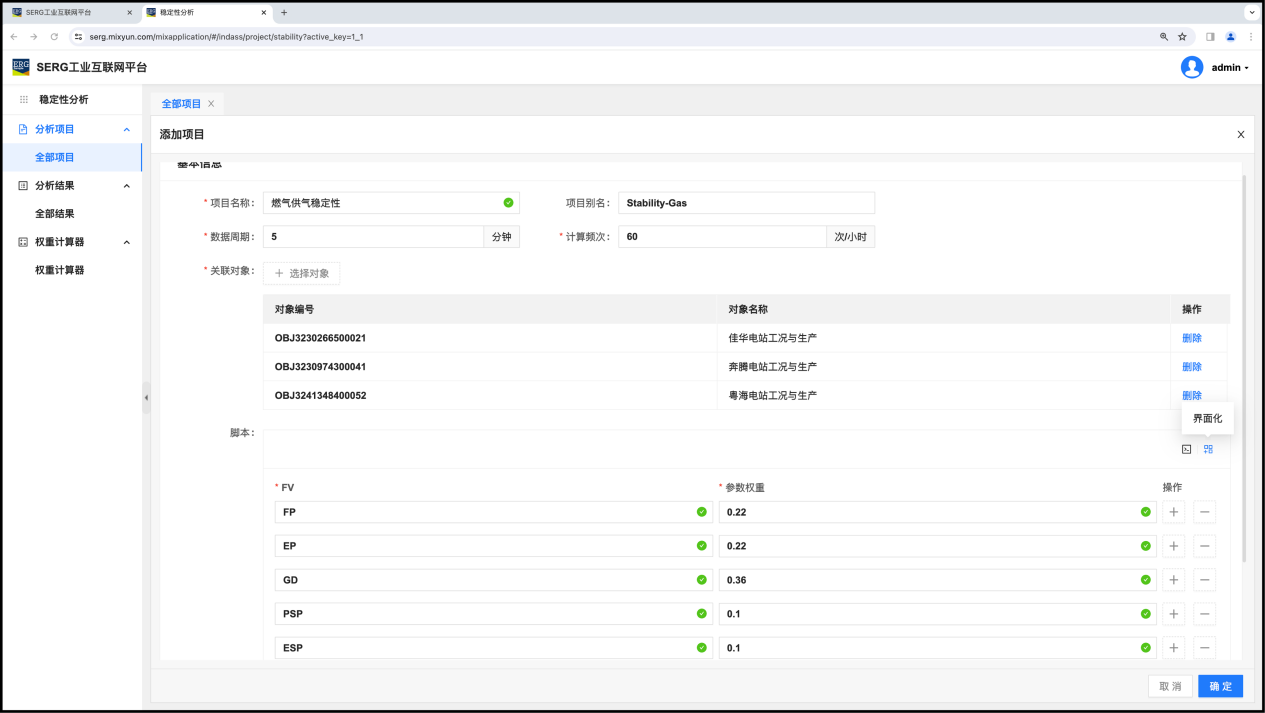Click the 项目别名 input field
Screen dimensions: 1265x713
point(746,203)
